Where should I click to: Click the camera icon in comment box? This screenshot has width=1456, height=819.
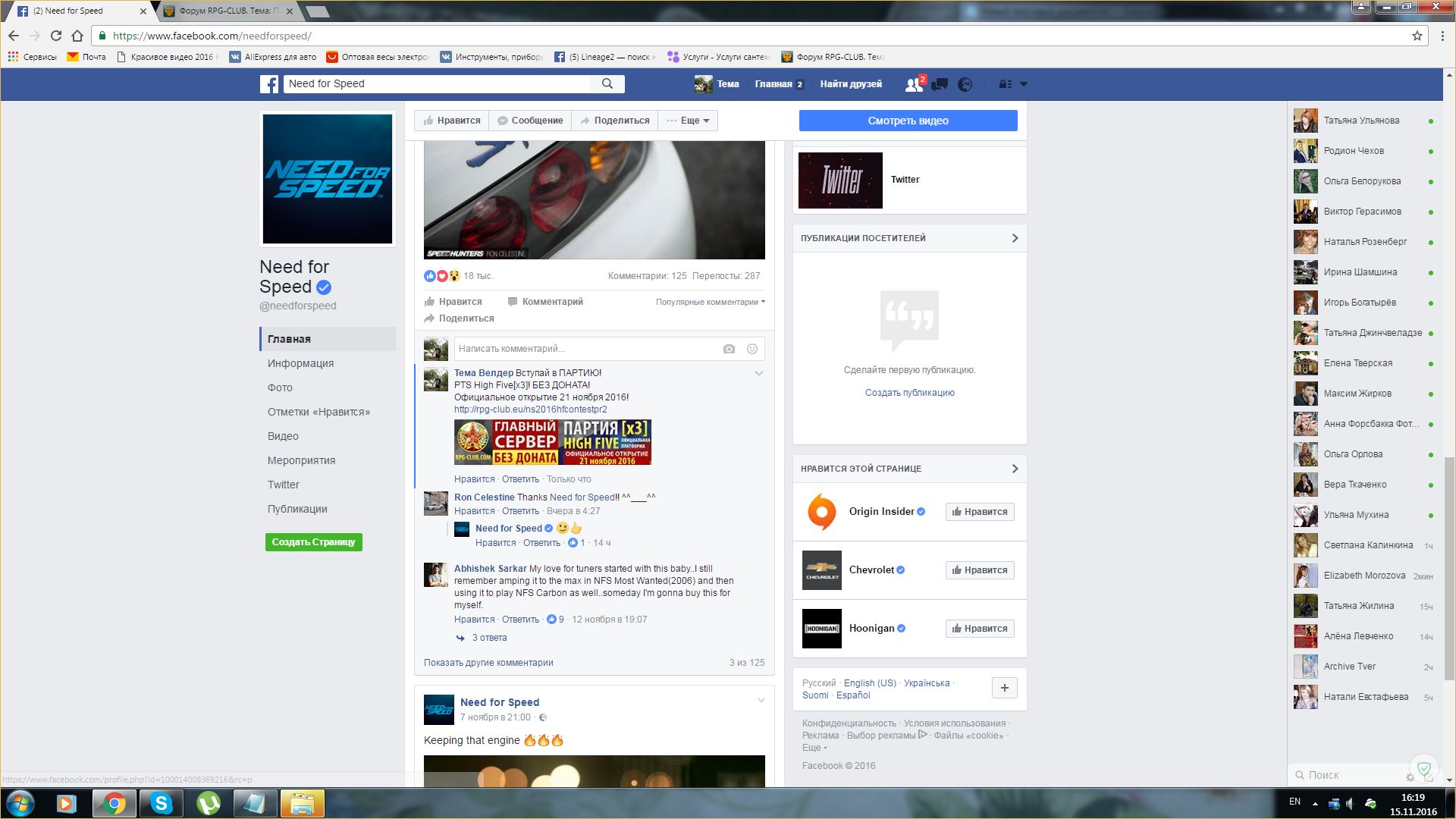[x=729, y=349]
